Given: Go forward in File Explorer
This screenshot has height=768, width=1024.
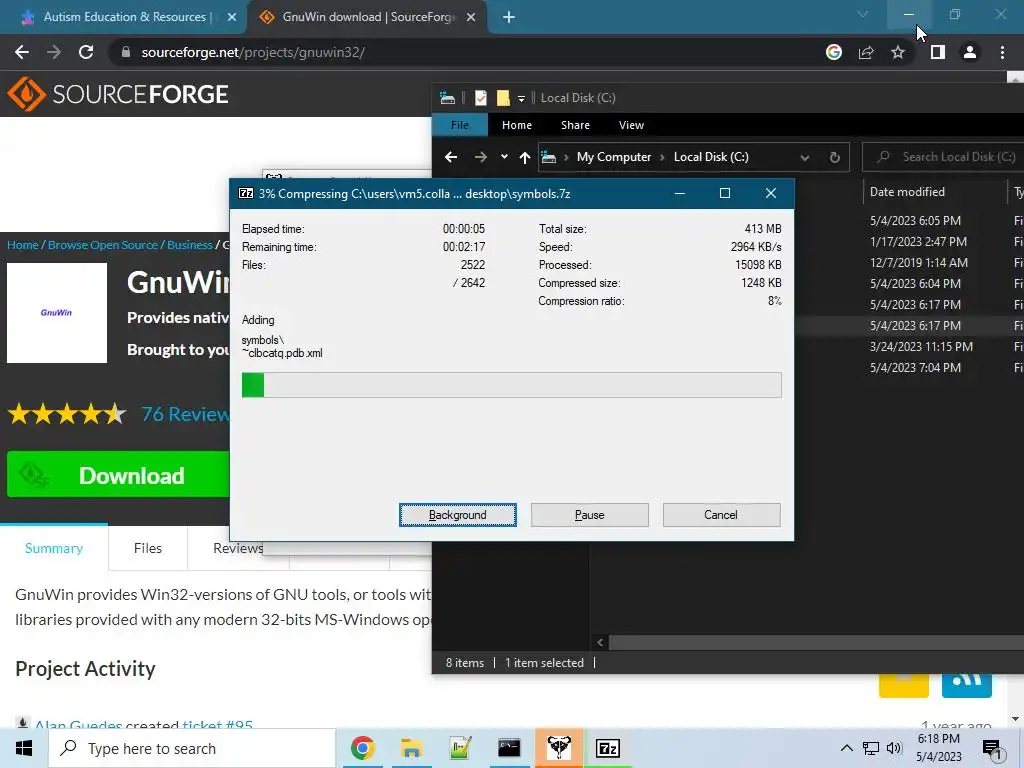Looking at the screenshot, I should [x=481, y=157].
